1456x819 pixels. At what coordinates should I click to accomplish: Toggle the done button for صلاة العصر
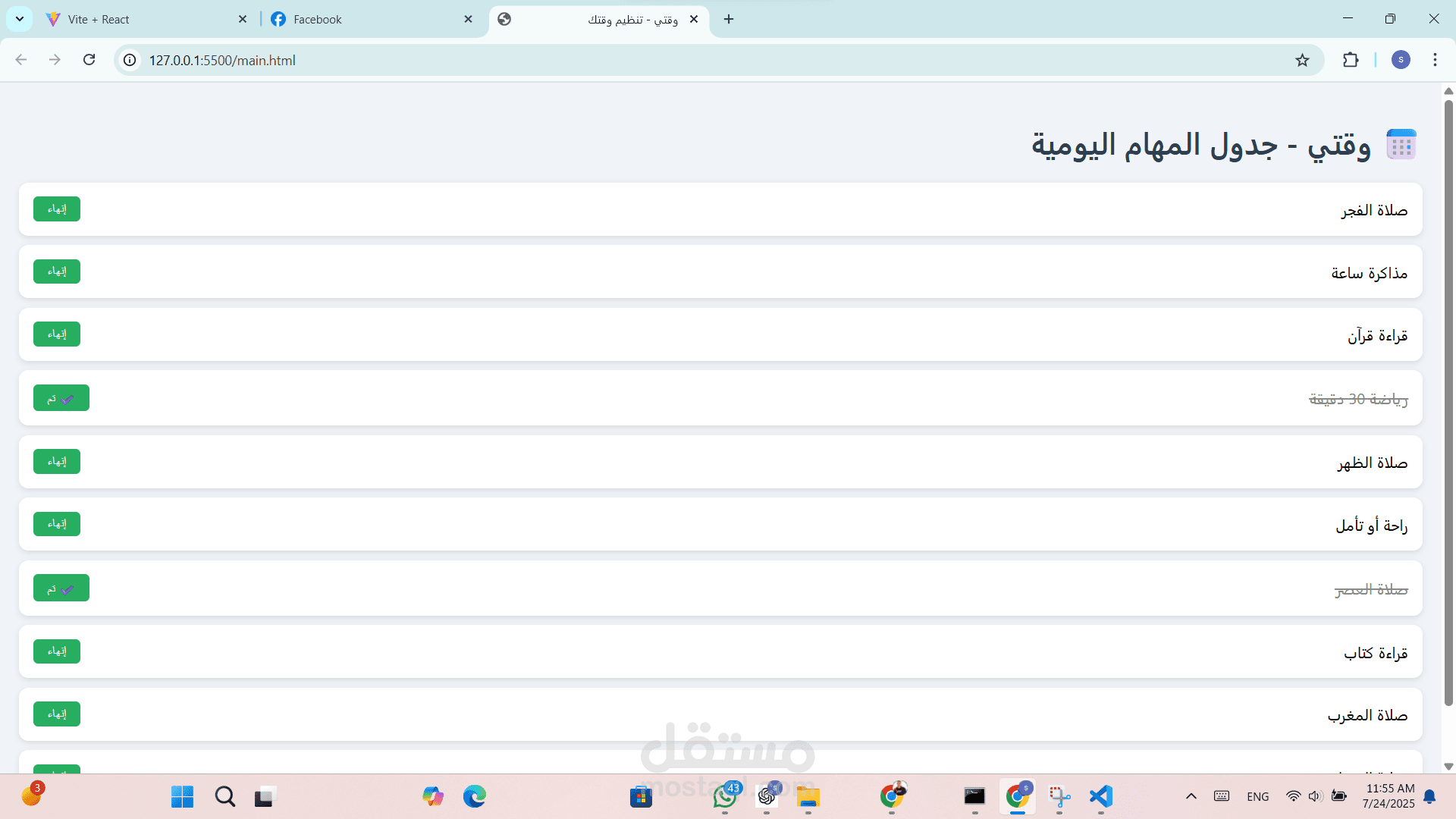pyautogui.click(x=61, y=588)
